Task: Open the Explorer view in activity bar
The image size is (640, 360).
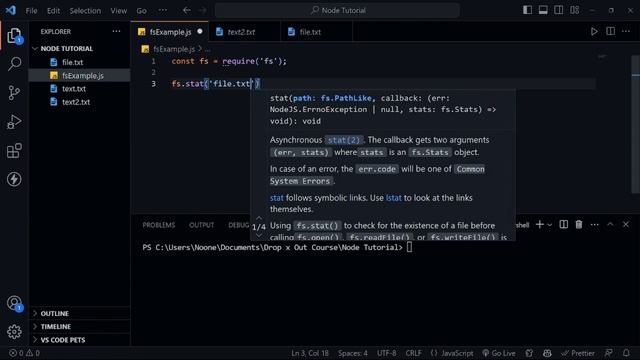Action: pos(14,36)
